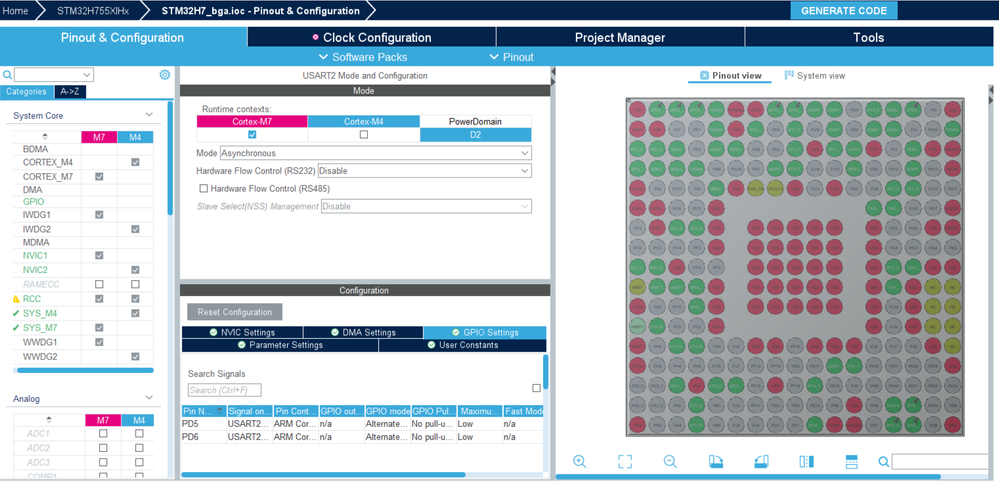Click the Pinout view chip icon
This screenshot has height=481, width=999.
(x=704, y=75)
